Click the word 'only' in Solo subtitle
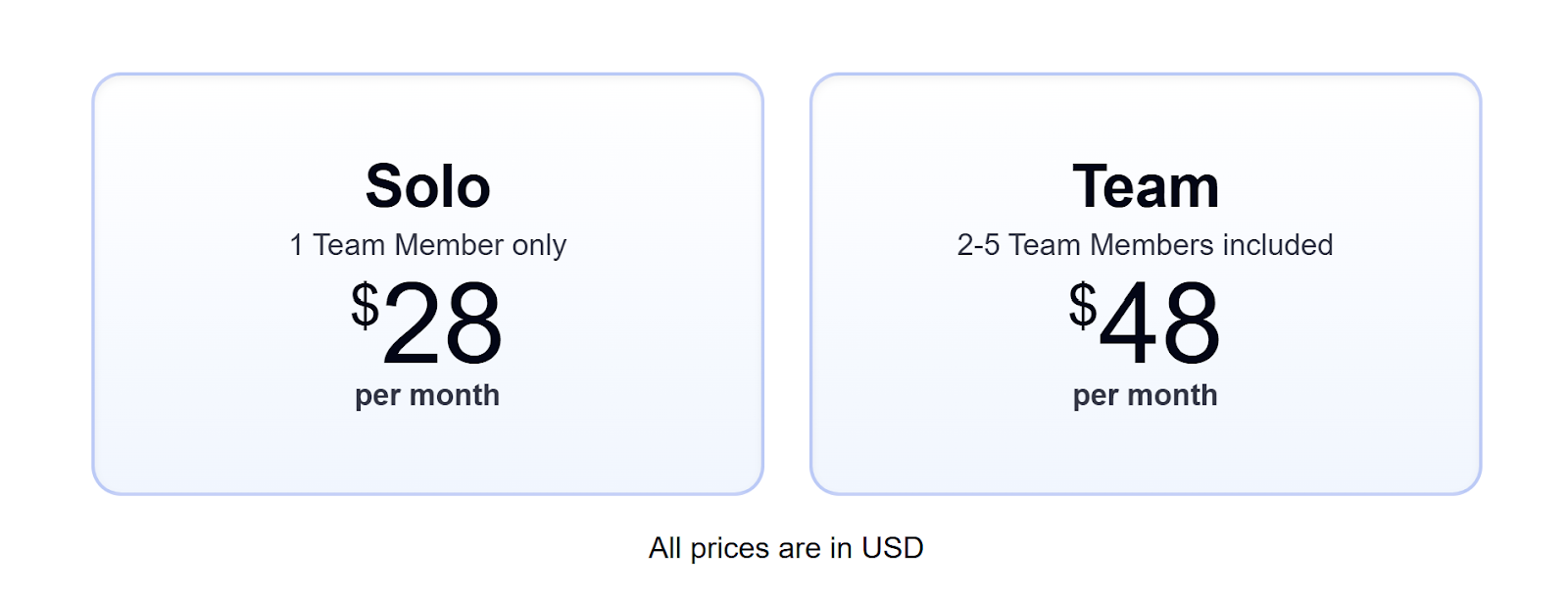Viewport: 1568px width, 598px height. (539, 245)
